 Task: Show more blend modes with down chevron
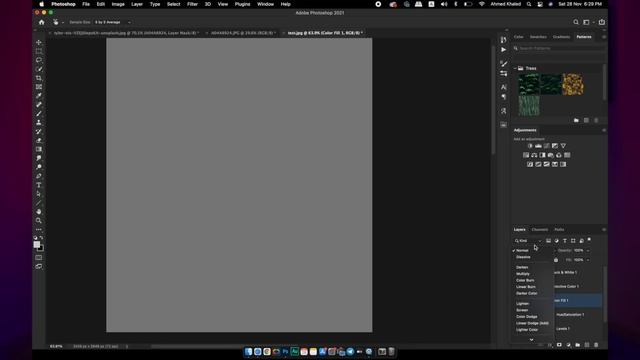[531, 340]
